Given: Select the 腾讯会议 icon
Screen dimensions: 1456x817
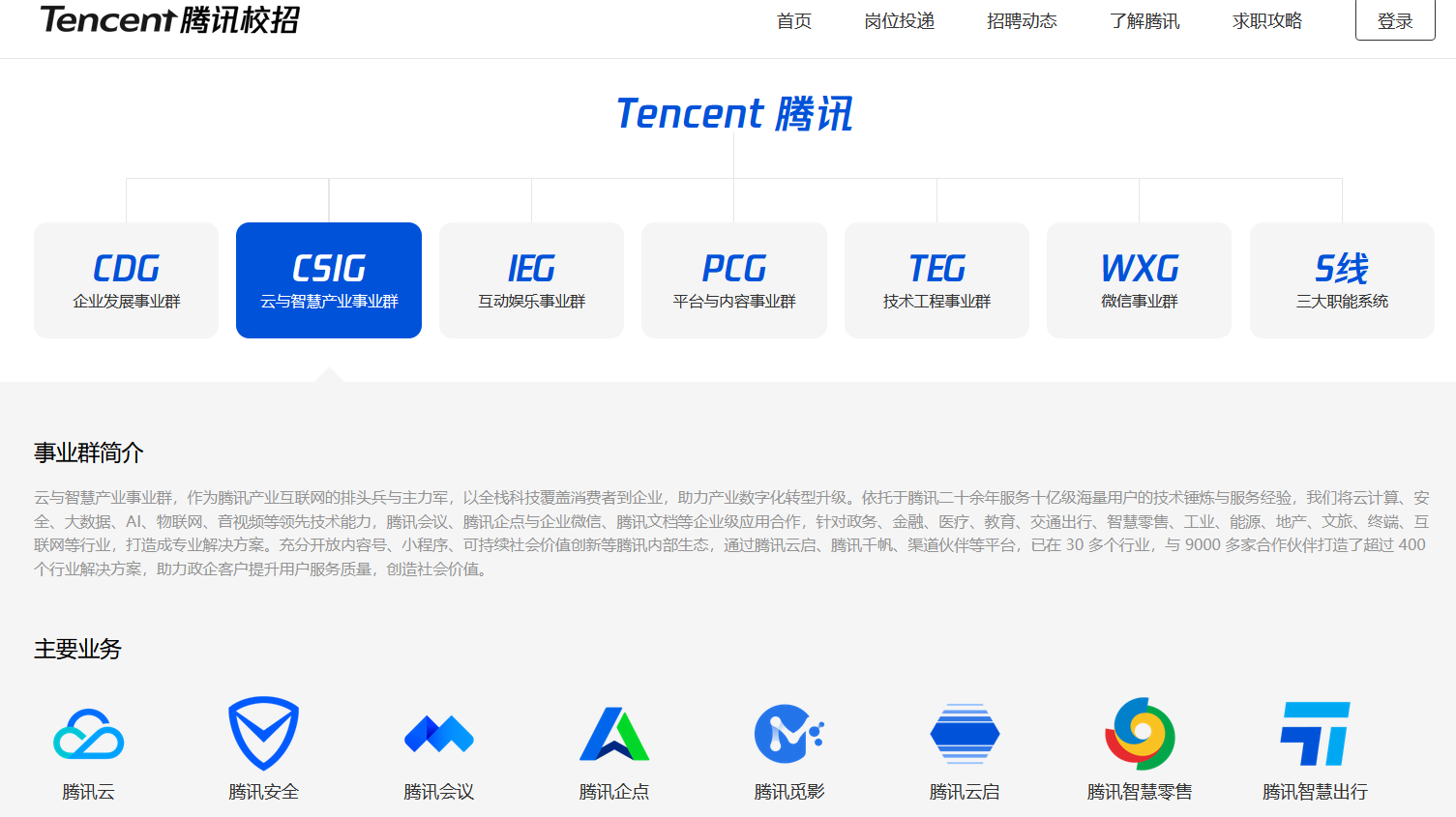Looking at the screenshot, I should [x=439, y=734].
